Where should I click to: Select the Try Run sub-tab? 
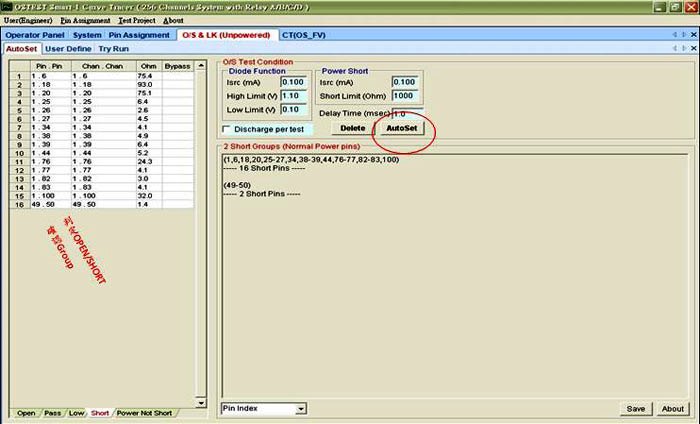(112, 48)
